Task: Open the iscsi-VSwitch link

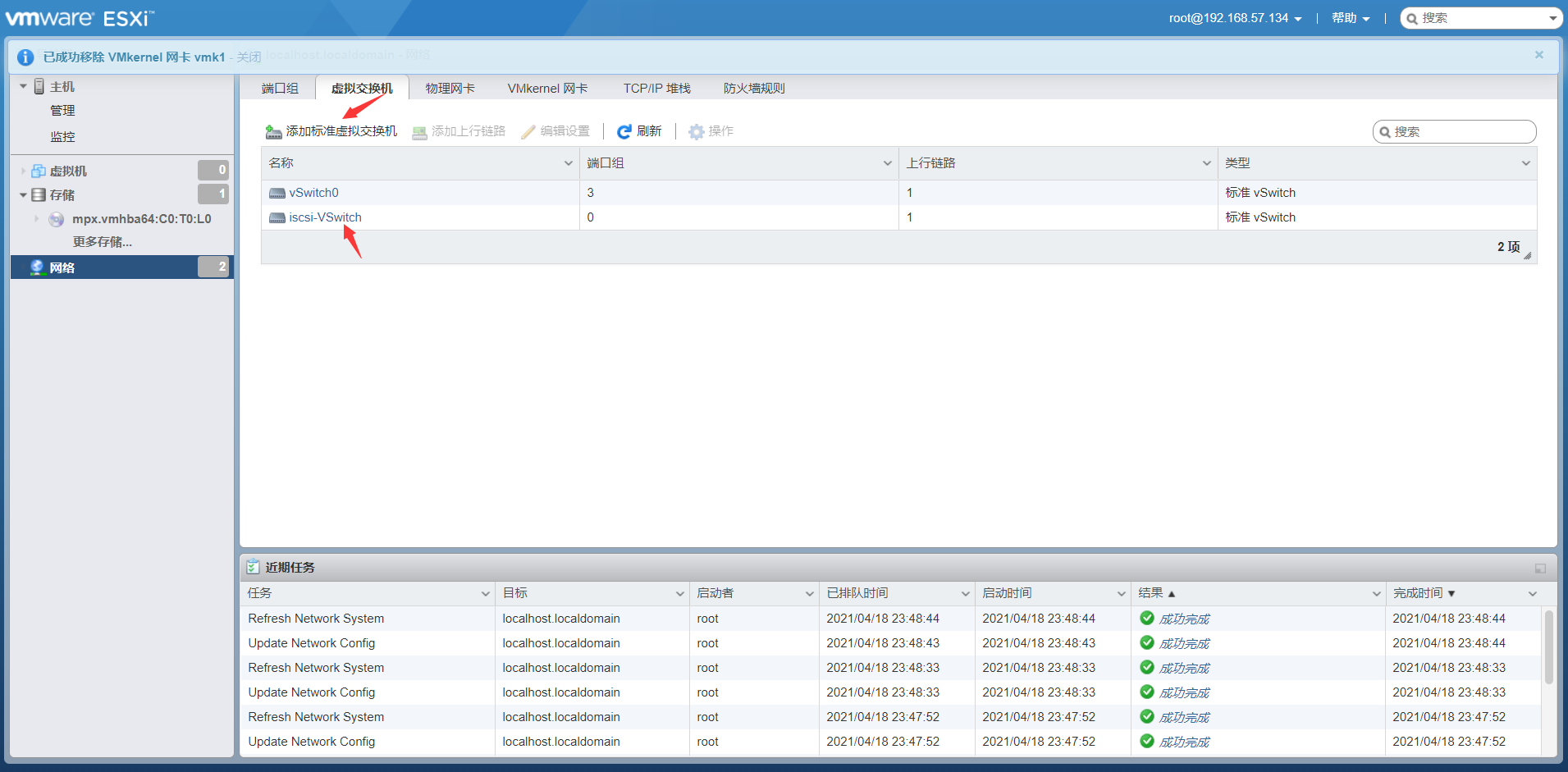Action: [x=326, y=217]
